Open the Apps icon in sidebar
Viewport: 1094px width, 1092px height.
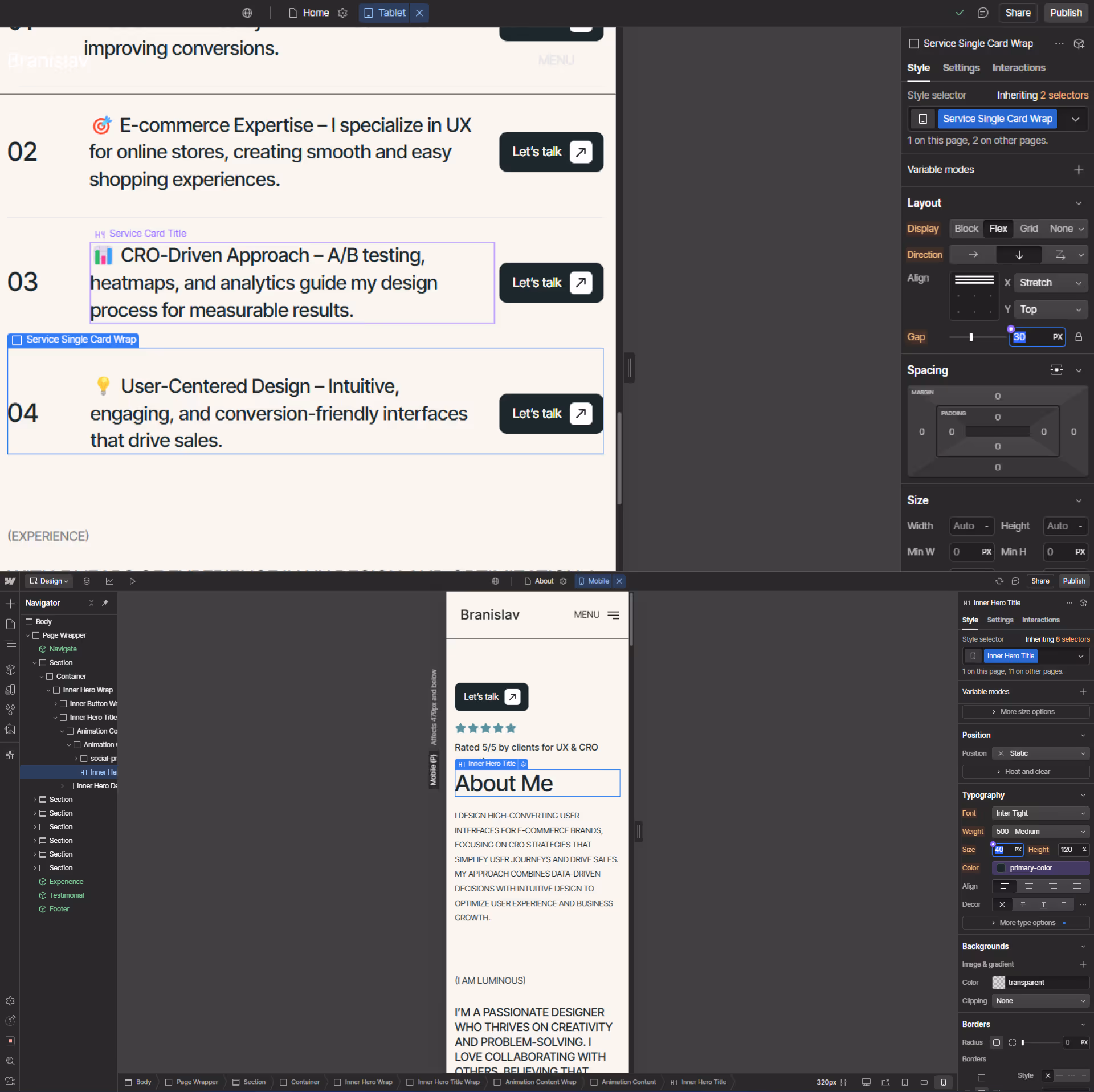tap(10, 755)
